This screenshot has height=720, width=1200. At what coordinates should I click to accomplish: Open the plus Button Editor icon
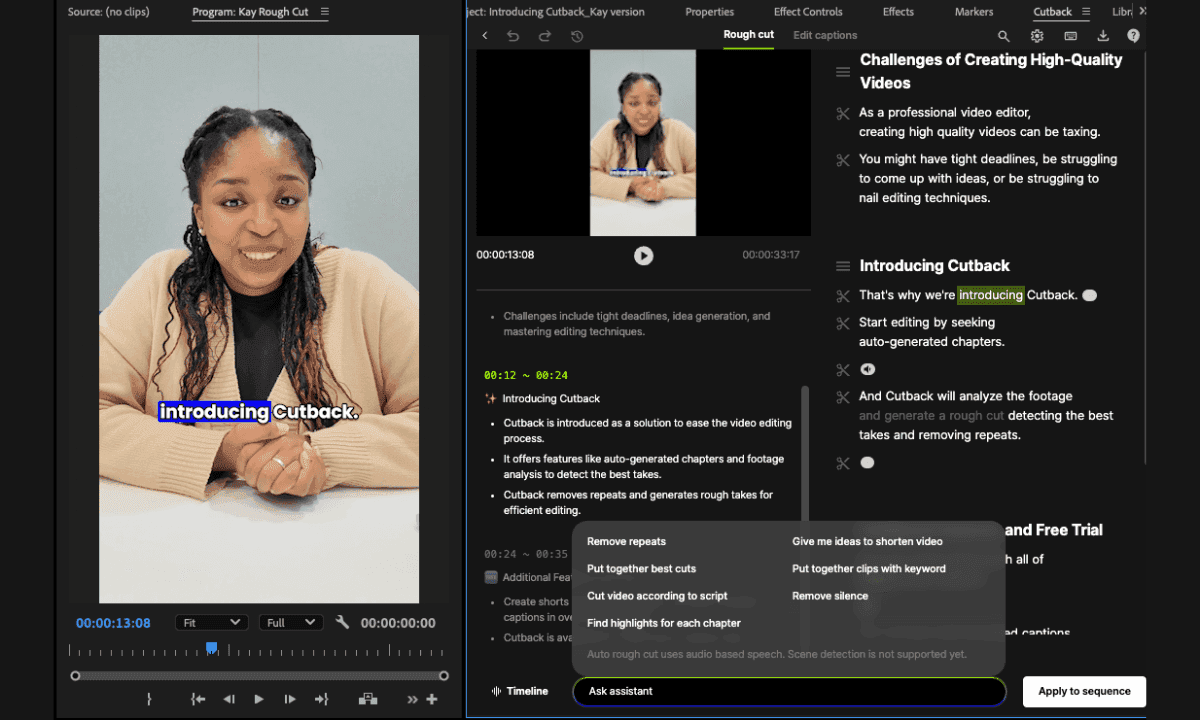click(x=432, y=700)
